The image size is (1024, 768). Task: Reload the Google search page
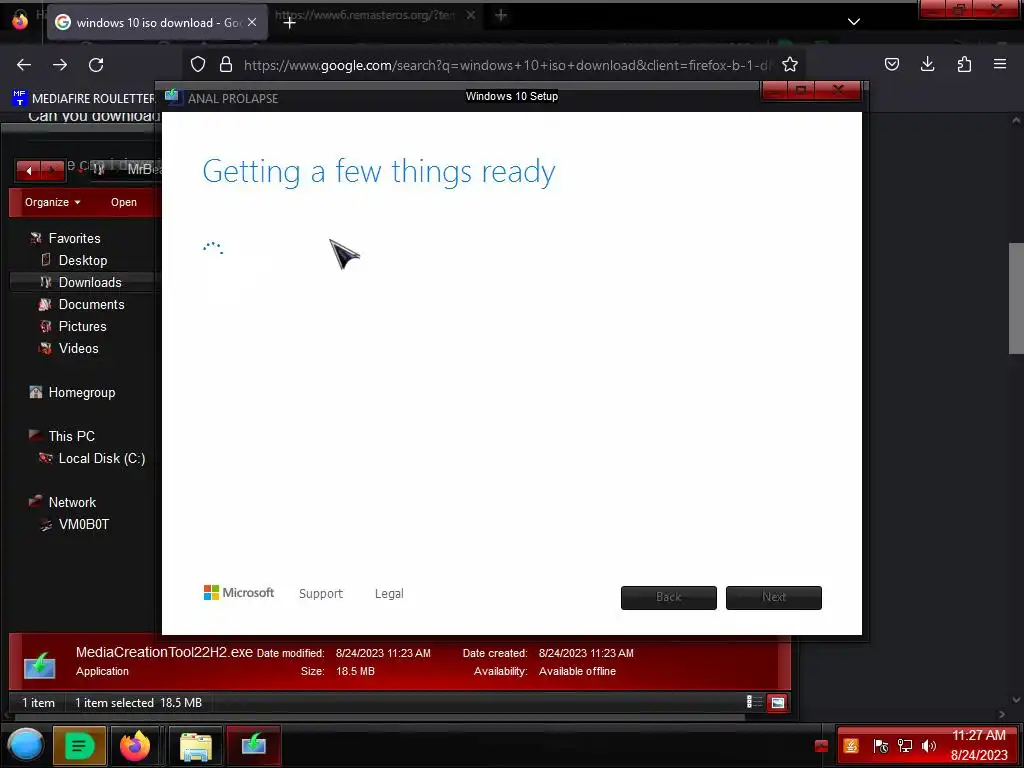[x=96, y=65]
